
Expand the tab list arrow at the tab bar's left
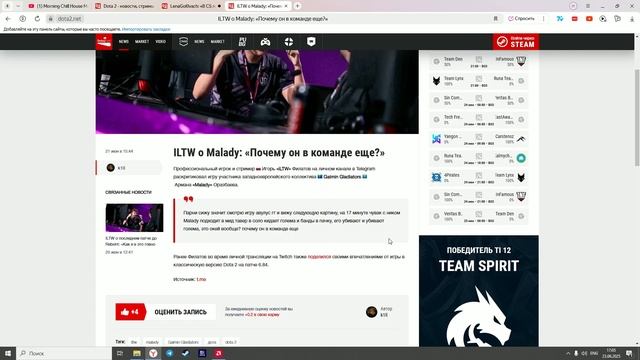pos(18,6)
